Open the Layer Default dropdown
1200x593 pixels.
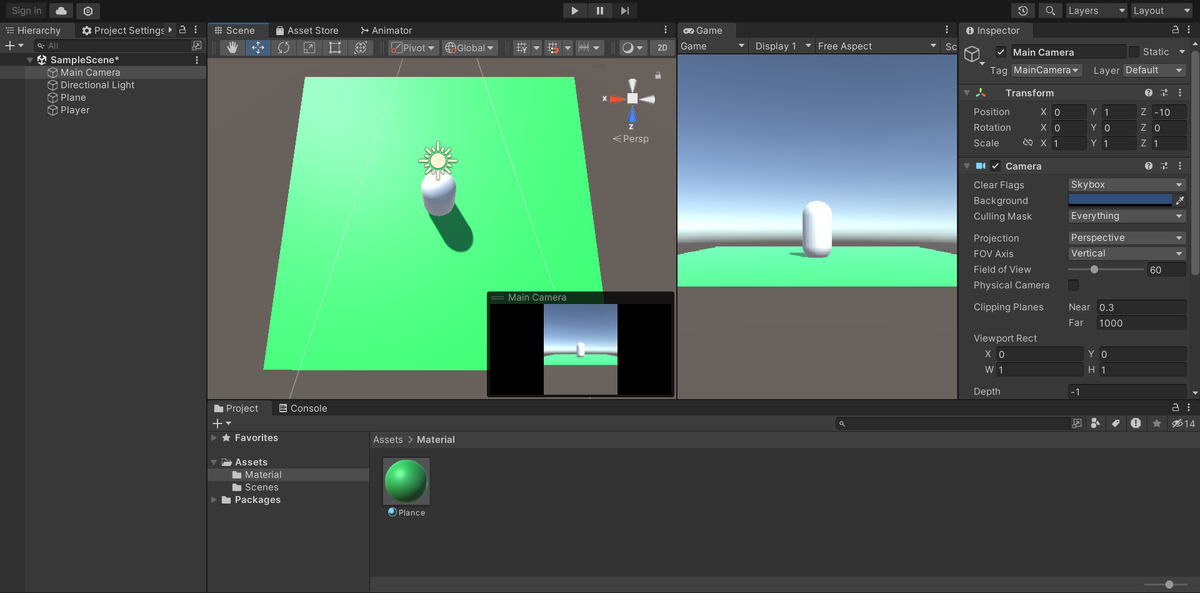tap(1154, 70)
